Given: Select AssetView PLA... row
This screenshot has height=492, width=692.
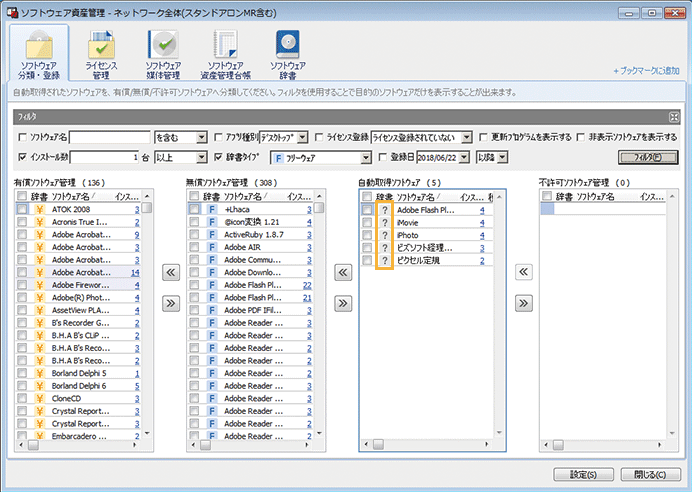Looking at the screenshot, I should [78, 310].
